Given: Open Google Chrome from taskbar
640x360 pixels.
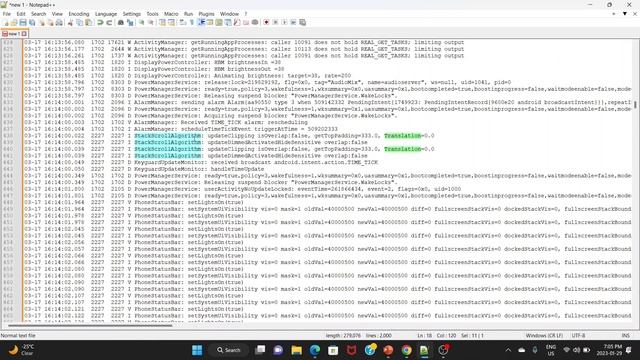Looking at the screenshot, I should [407, 350].
